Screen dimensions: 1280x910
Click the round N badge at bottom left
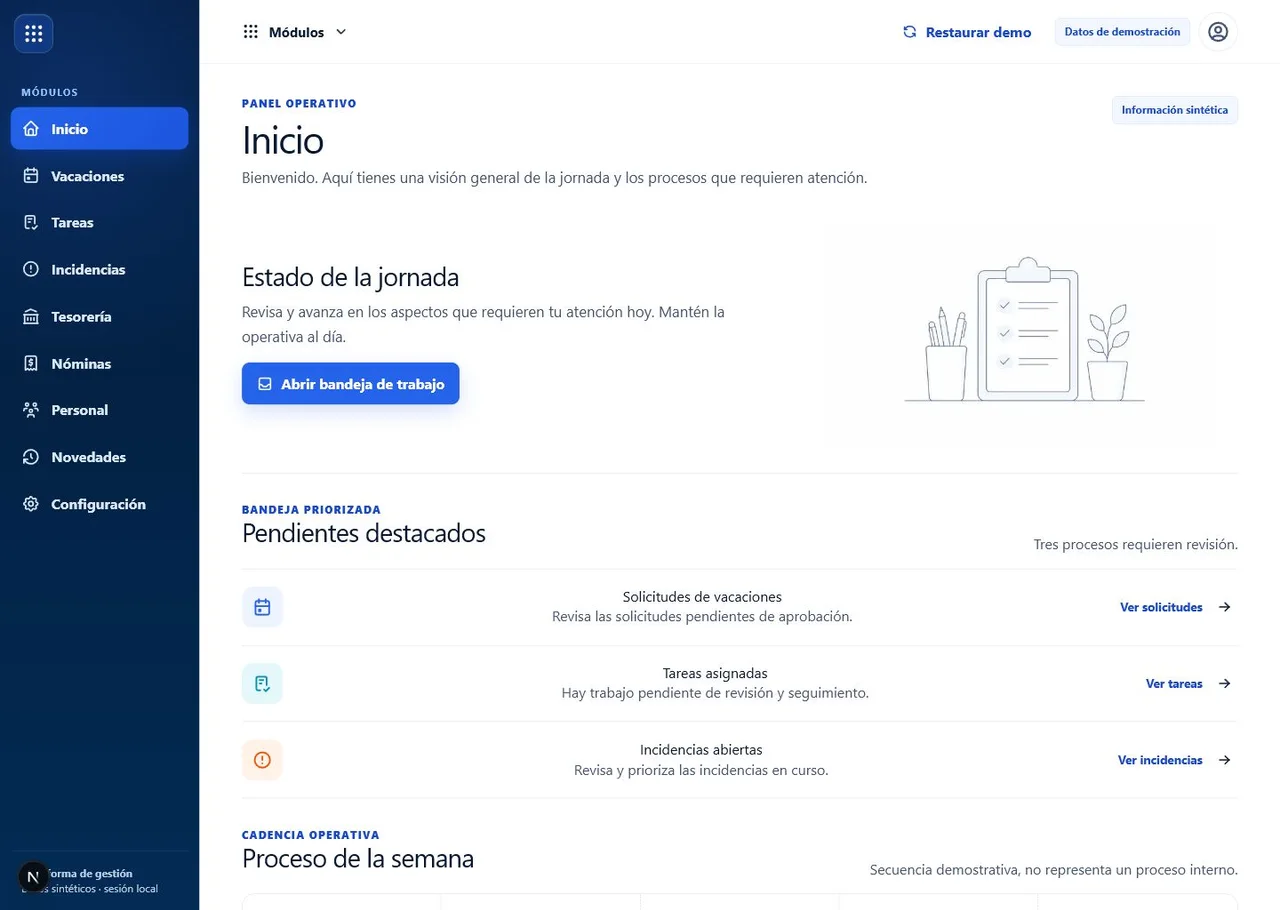tap(33, 877)
